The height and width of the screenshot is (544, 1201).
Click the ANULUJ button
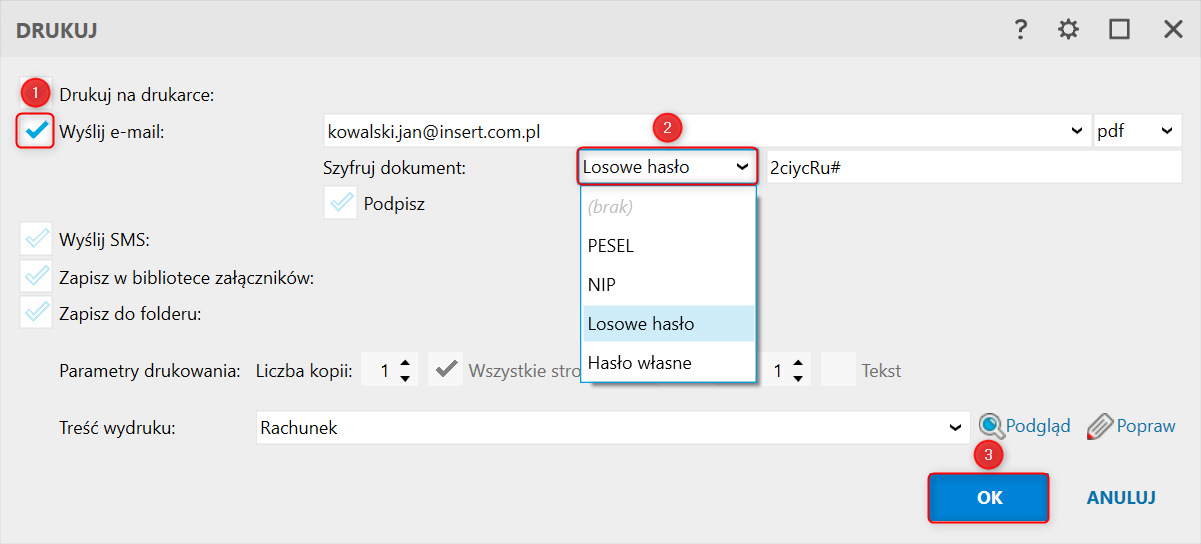(1121, 498)
